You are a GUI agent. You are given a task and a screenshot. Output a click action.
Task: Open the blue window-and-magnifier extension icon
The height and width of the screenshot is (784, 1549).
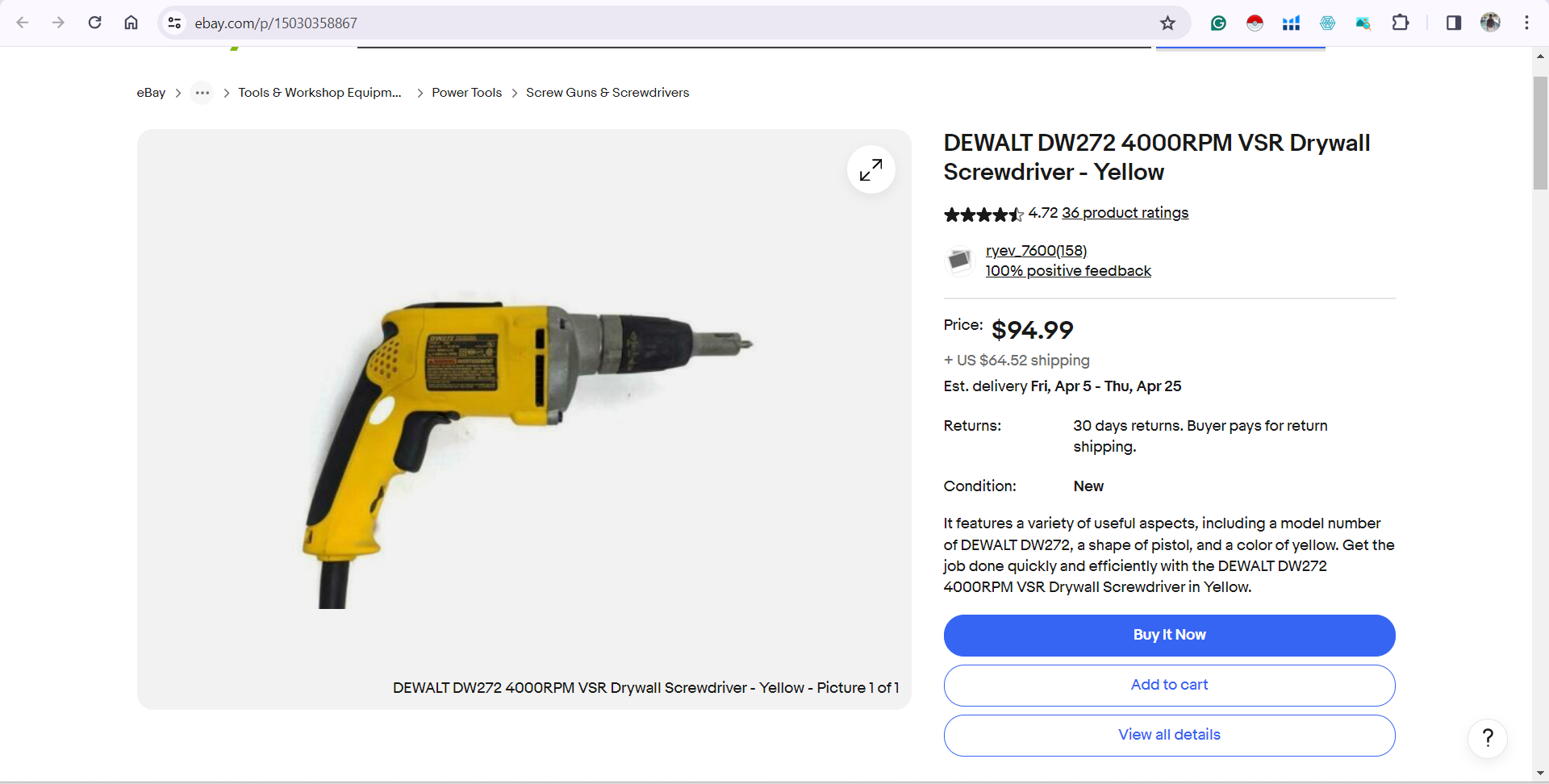point(1363,23)
